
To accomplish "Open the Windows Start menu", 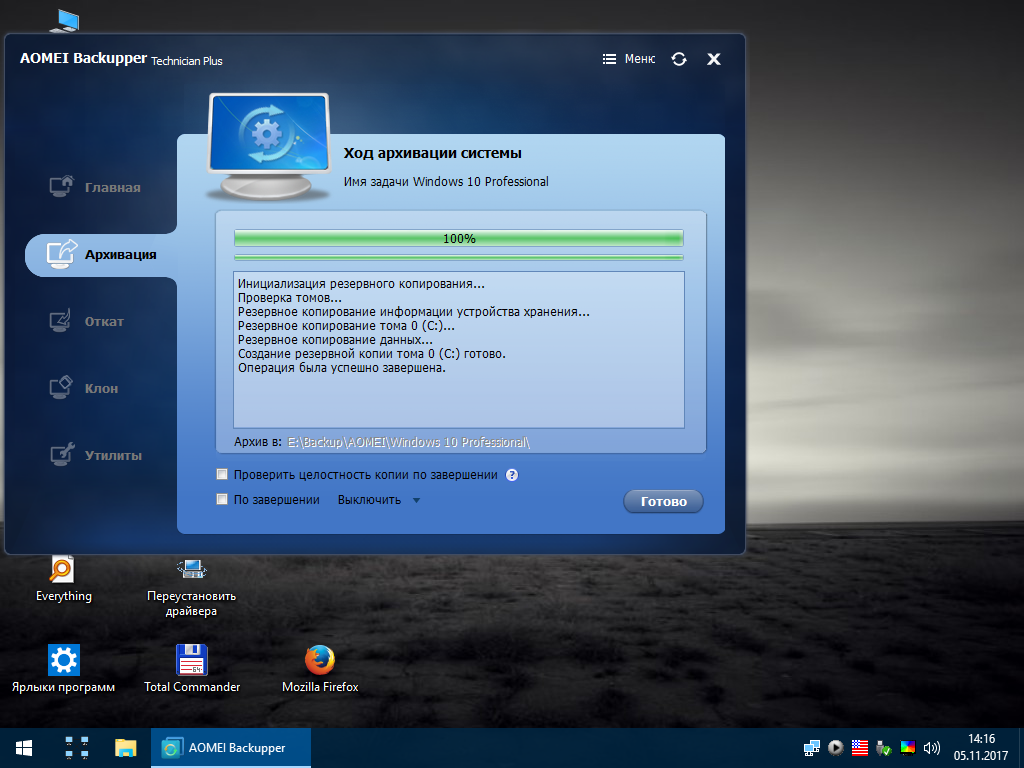I will [24, 747].
